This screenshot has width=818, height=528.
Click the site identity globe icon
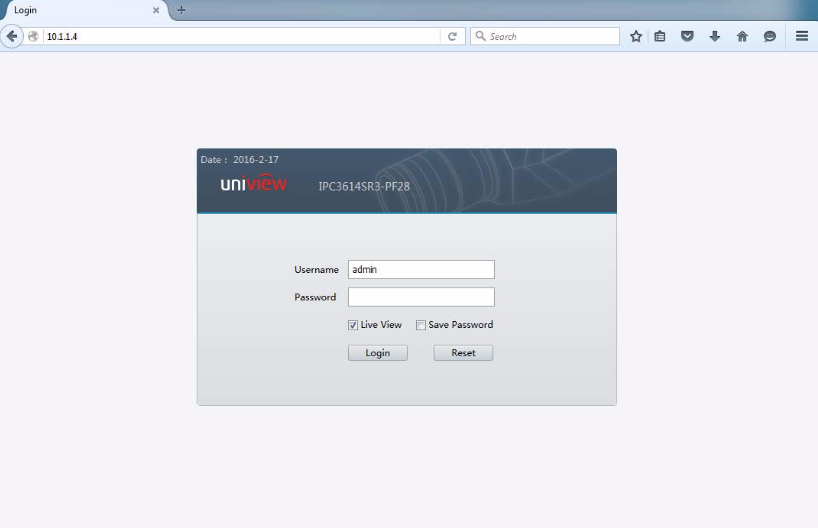tap(33, 37)
